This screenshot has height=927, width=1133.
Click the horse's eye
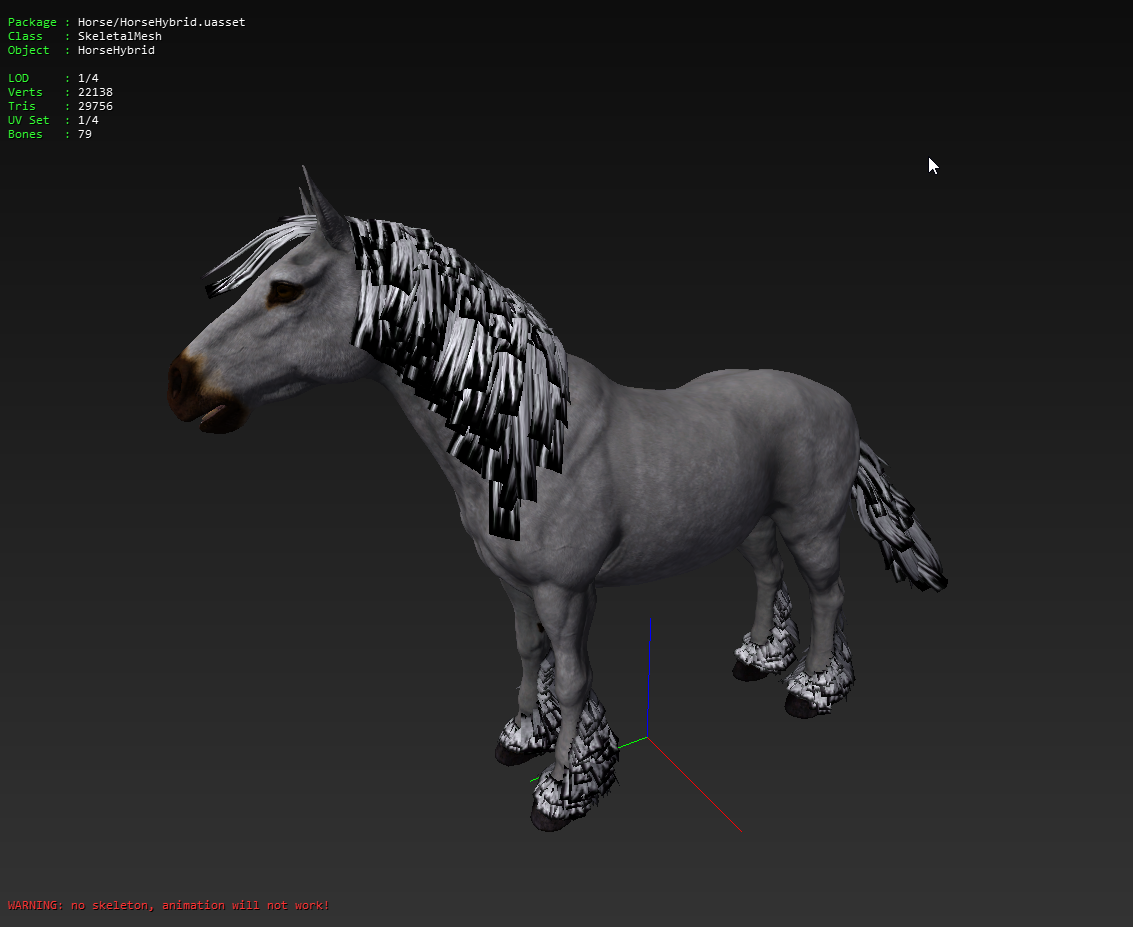click(x=285, y=291)
